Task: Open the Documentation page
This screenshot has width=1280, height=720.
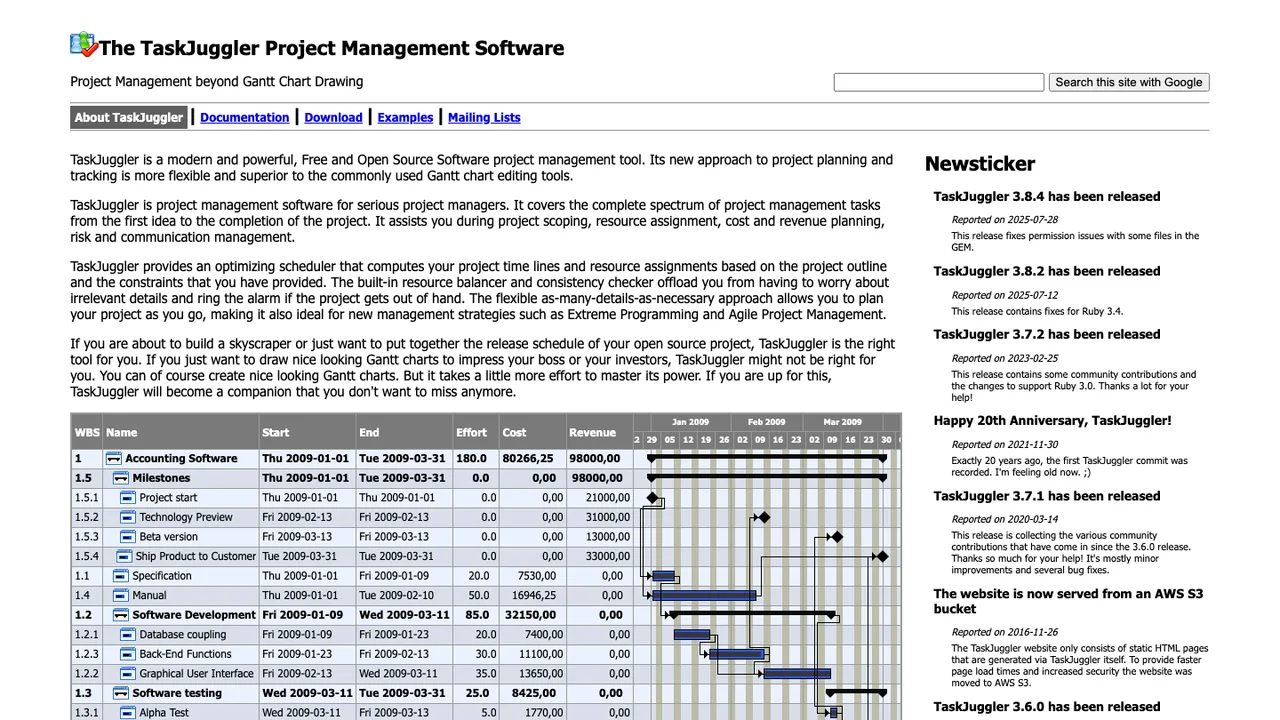Action: [x=244, y=117]
